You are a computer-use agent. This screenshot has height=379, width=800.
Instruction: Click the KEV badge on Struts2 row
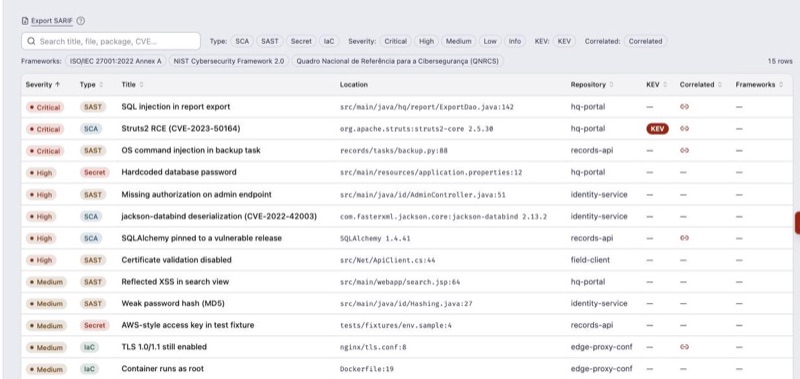point(657,129)
